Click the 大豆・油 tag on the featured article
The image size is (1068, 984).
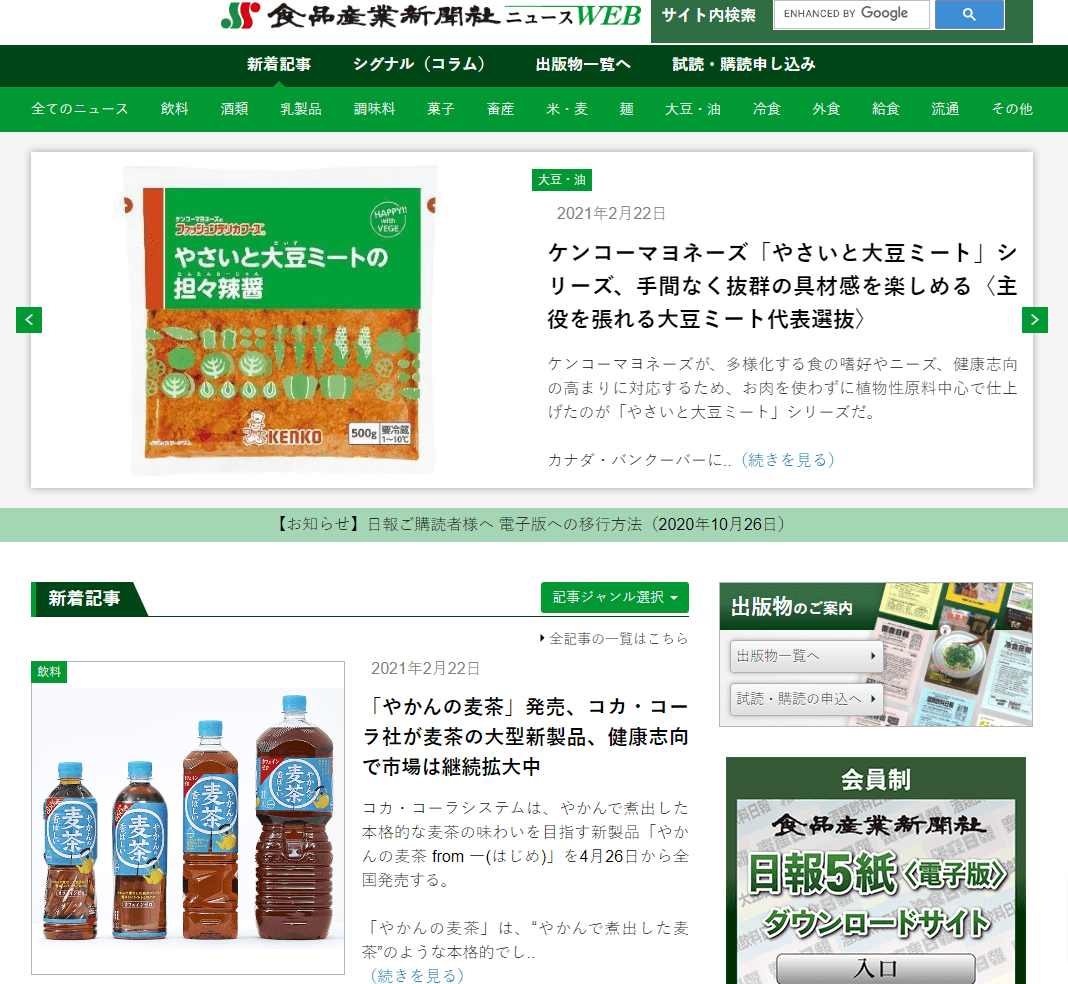[562, 180]
